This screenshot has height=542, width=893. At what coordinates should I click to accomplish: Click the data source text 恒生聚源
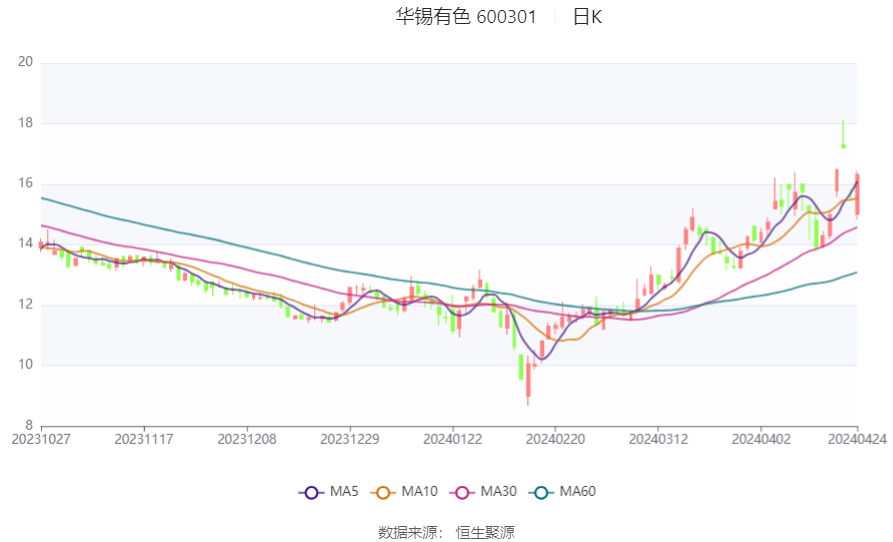point(485,533)
